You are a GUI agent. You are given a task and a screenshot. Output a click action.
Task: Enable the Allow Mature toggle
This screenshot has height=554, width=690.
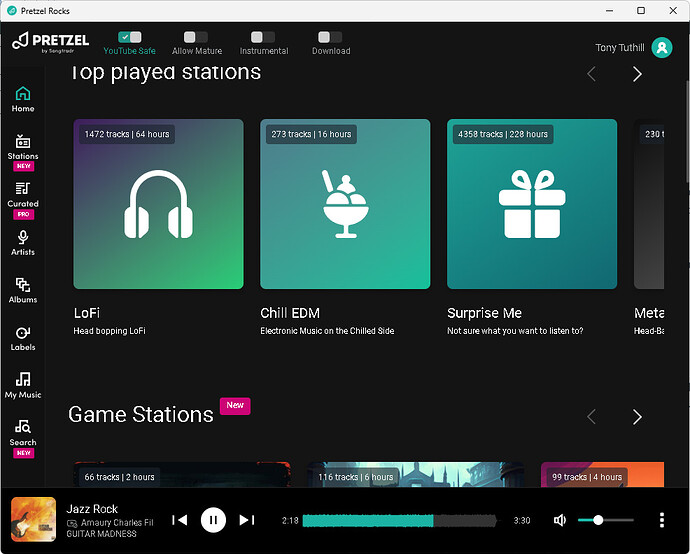[196, 37]
